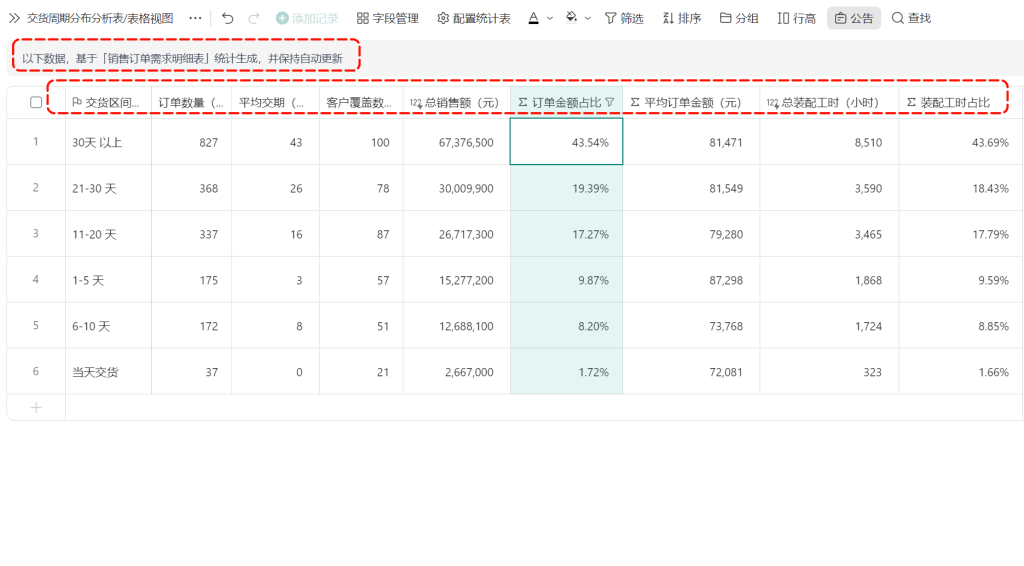Apply fill color with paint bucket icon

tap(571, 18)
